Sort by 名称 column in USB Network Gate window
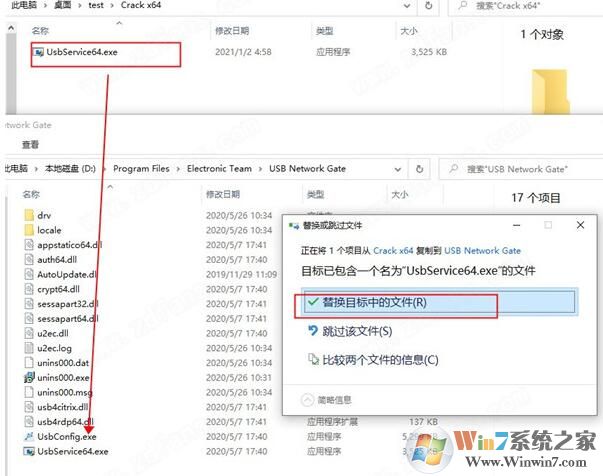 click(x=31, y=194)
